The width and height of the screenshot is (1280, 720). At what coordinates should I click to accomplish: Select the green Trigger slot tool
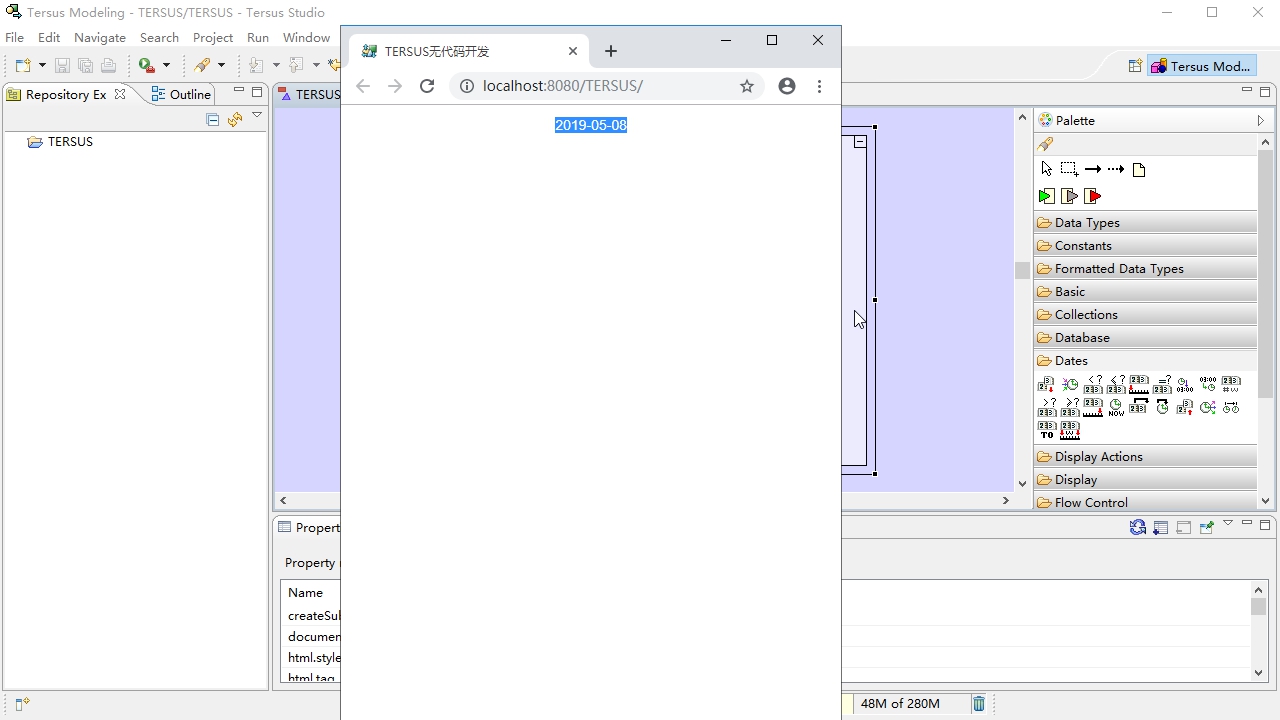pos(1046,196)
